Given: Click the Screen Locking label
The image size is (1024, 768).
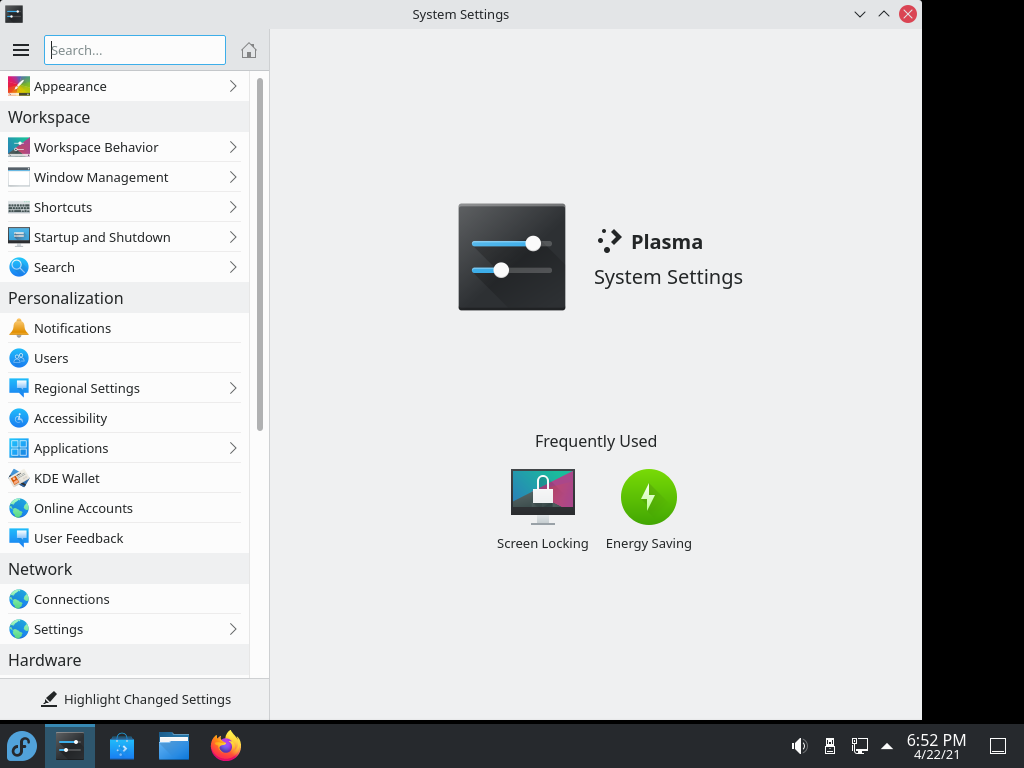Looking at the screenshot, I should [543, 543].
